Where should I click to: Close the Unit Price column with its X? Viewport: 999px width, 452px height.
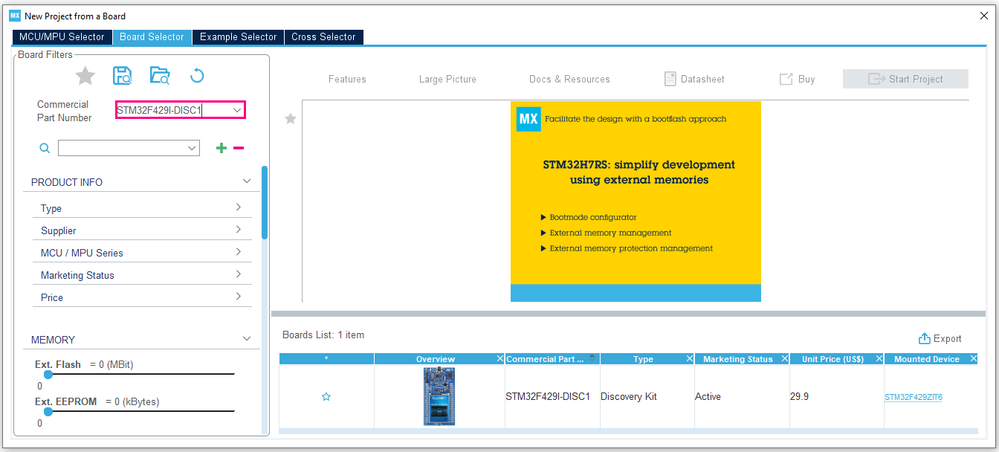click(878, 359)
